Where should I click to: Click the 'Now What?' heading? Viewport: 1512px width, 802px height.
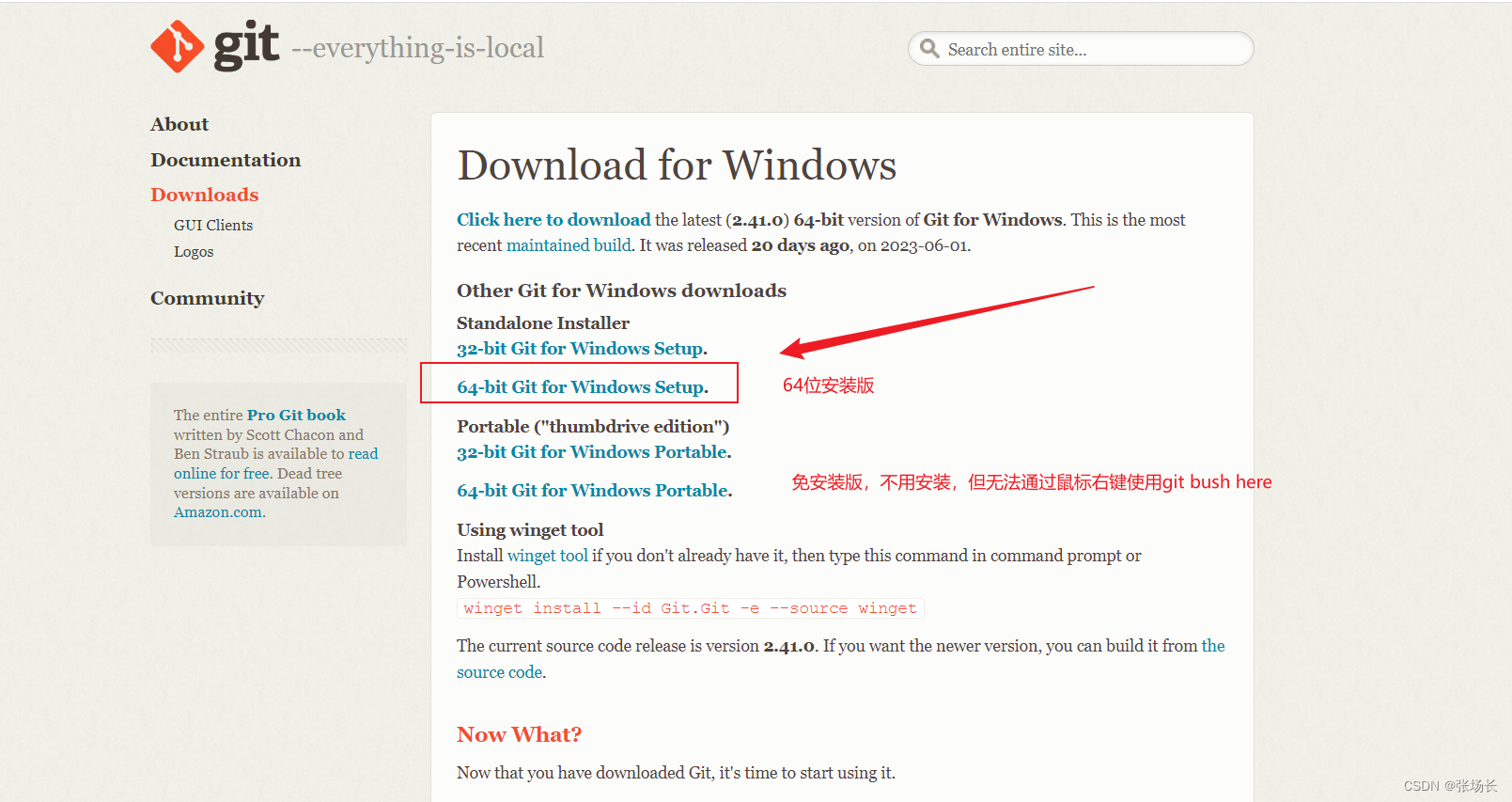pyautogui.click(x=519, y=734)
